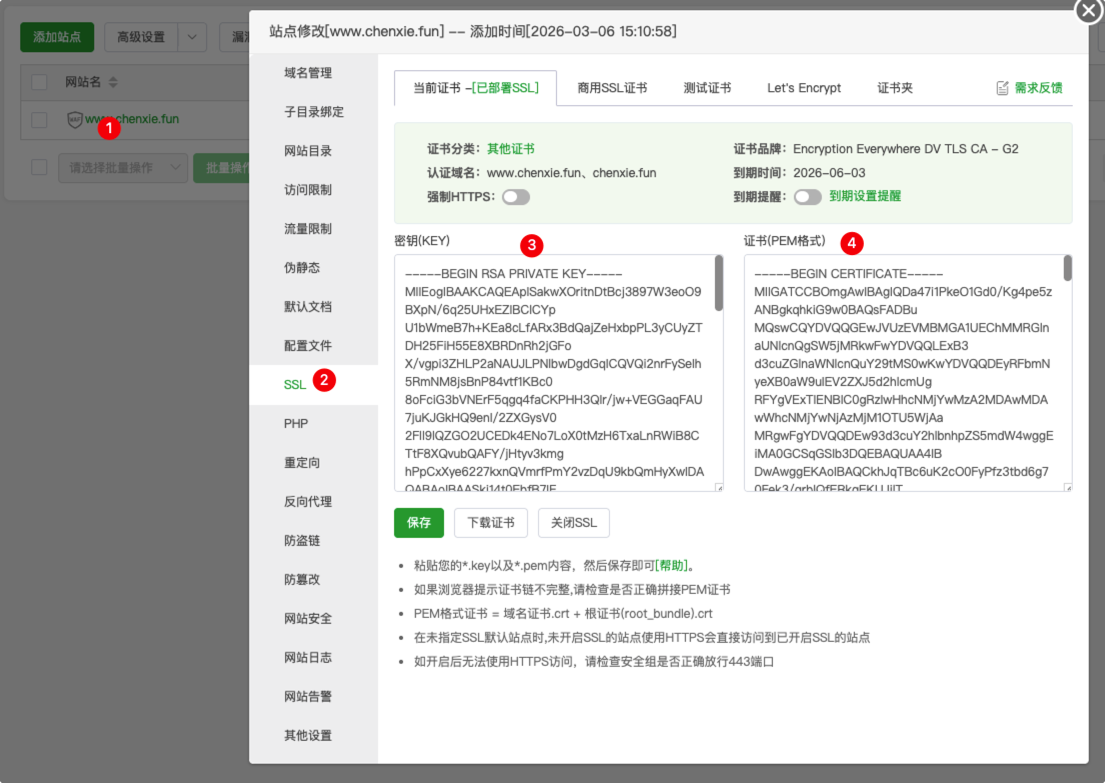Open the 商用SSL证书 tab
1105x783 pixels.
[x=612, y=88]
